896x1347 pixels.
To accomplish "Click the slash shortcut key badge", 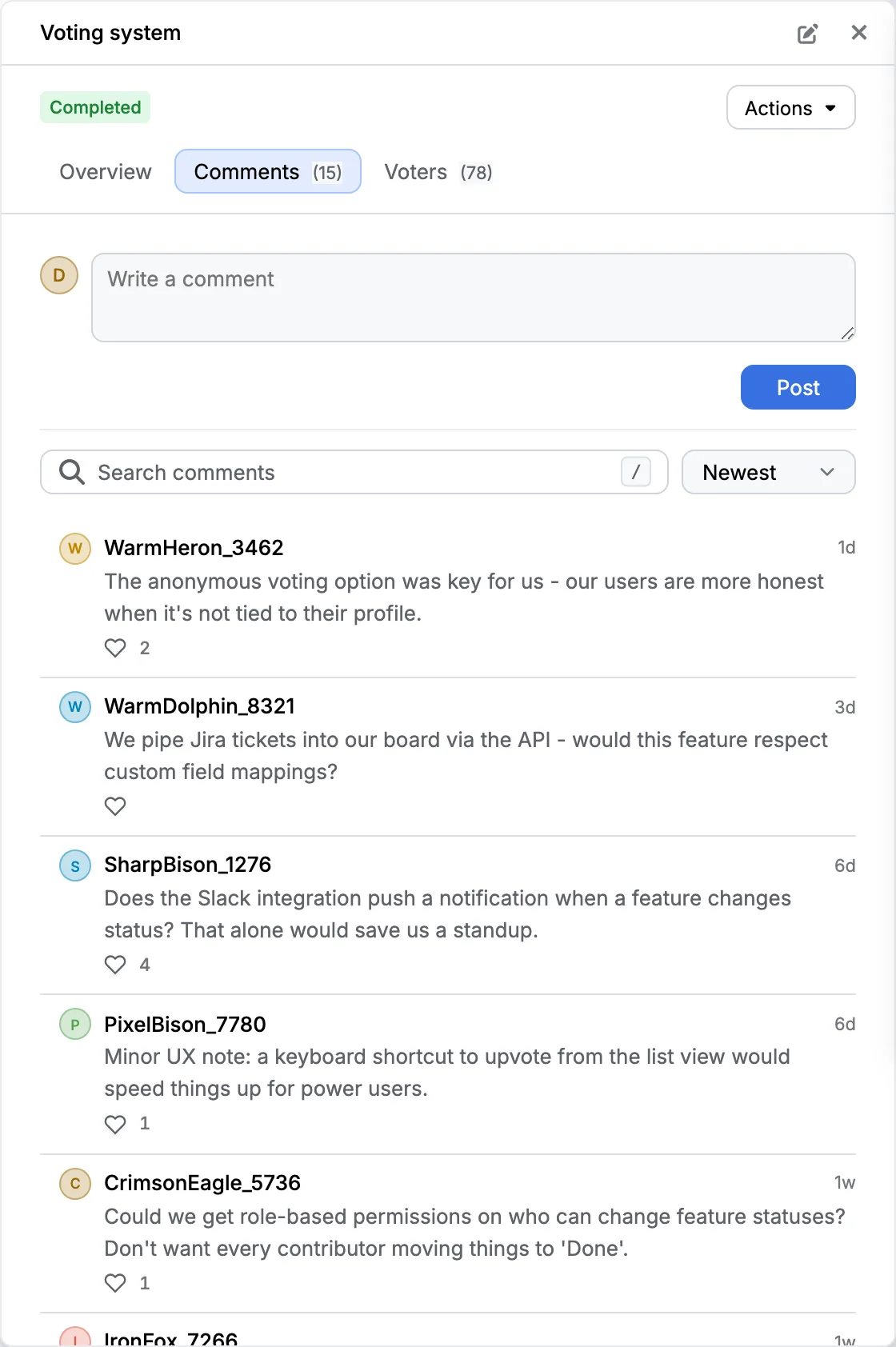I will (635, 472).
